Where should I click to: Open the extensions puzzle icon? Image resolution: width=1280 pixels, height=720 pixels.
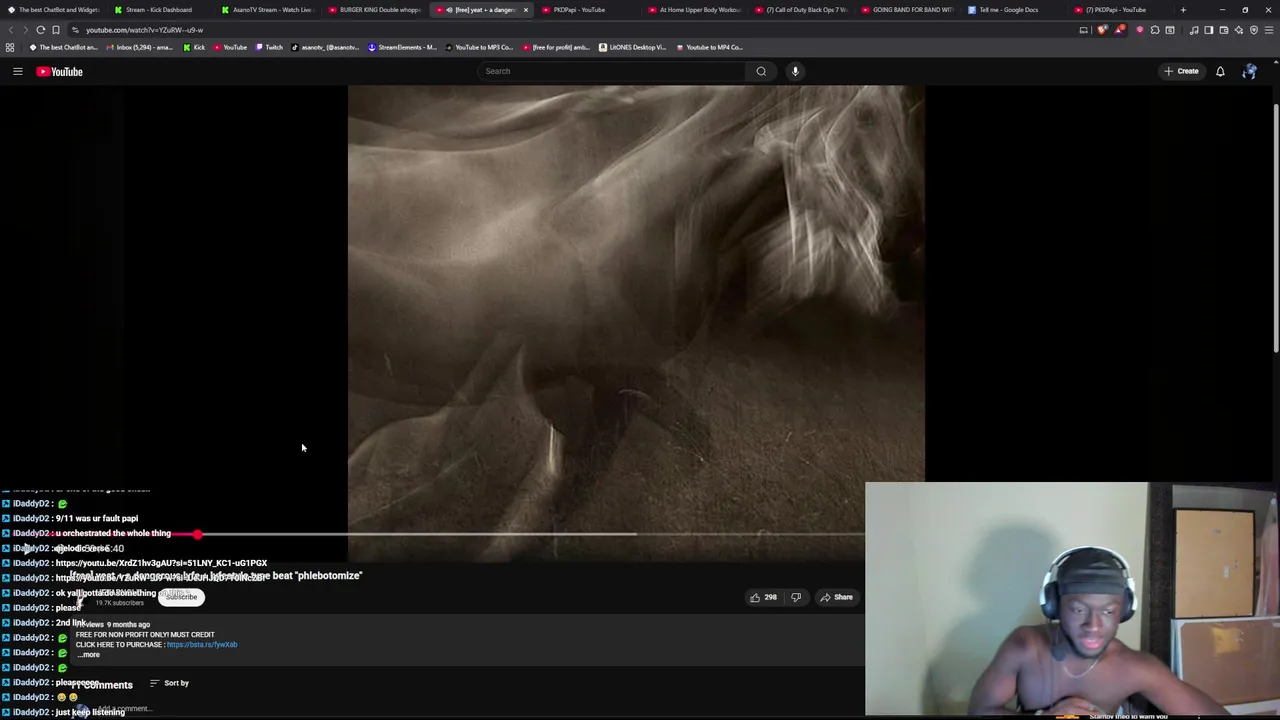click(1155, 30)
